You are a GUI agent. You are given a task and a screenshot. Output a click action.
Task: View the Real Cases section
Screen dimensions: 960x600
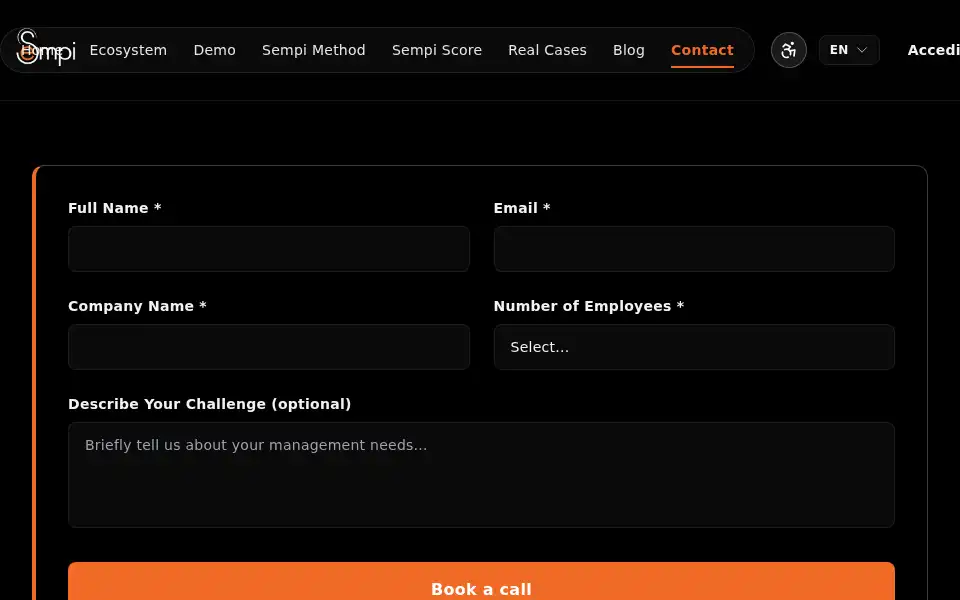tap(547, 50)
